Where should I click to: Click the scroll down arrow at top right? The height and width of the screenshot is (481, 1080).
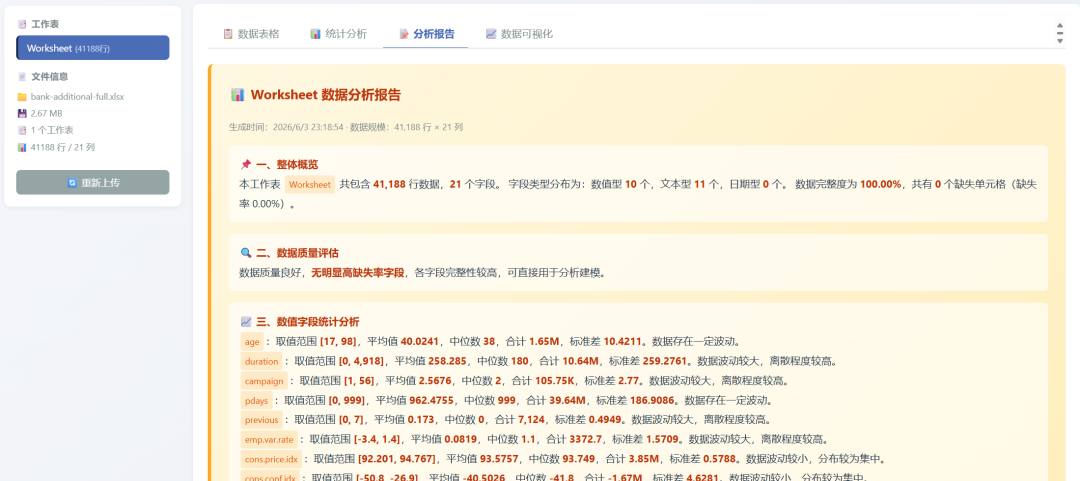1060,41
